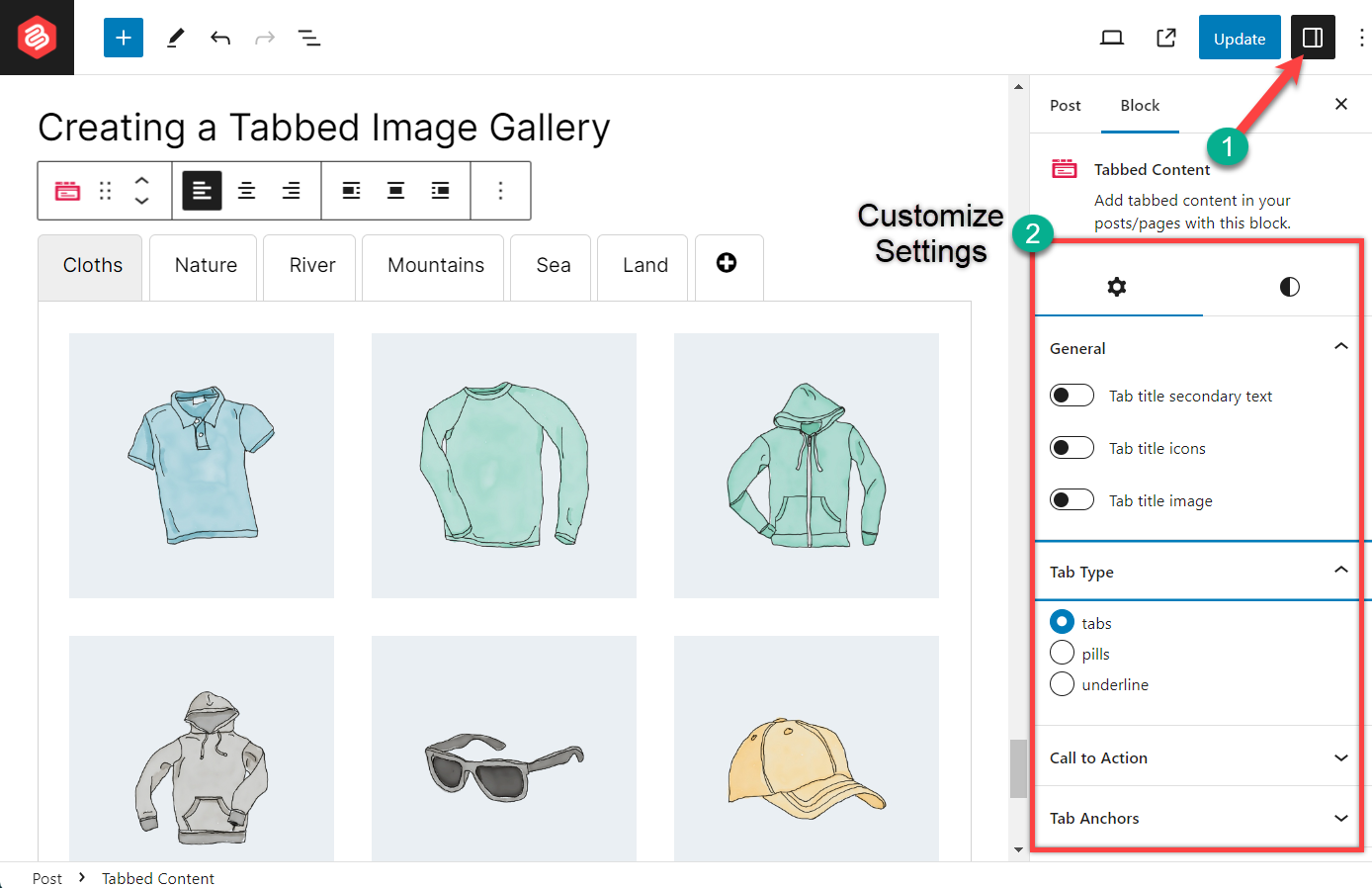Screen dimensions: 1372x888
Task: Open the block toolbar options menu
Action: pyautogui.click(x=500, y=190)
